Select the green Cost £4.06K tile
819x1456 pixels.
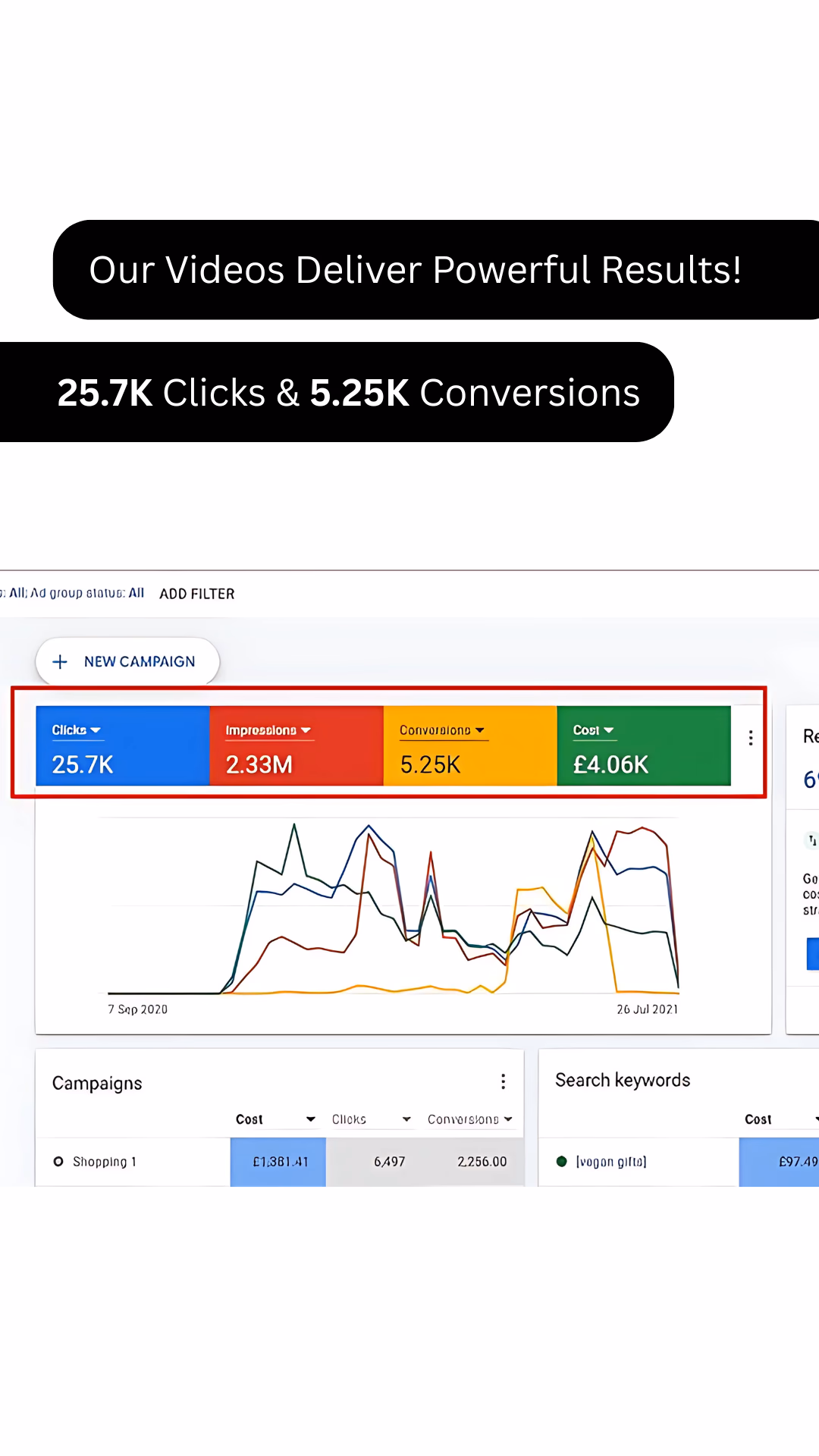644,745
